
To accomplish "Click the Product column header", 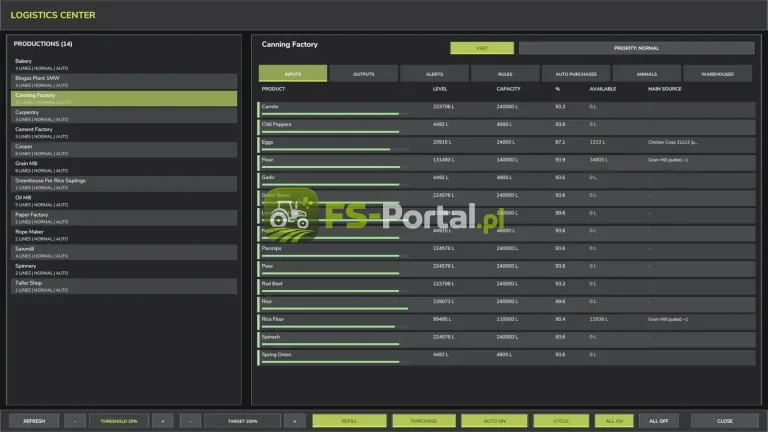I will click(273, 89).
